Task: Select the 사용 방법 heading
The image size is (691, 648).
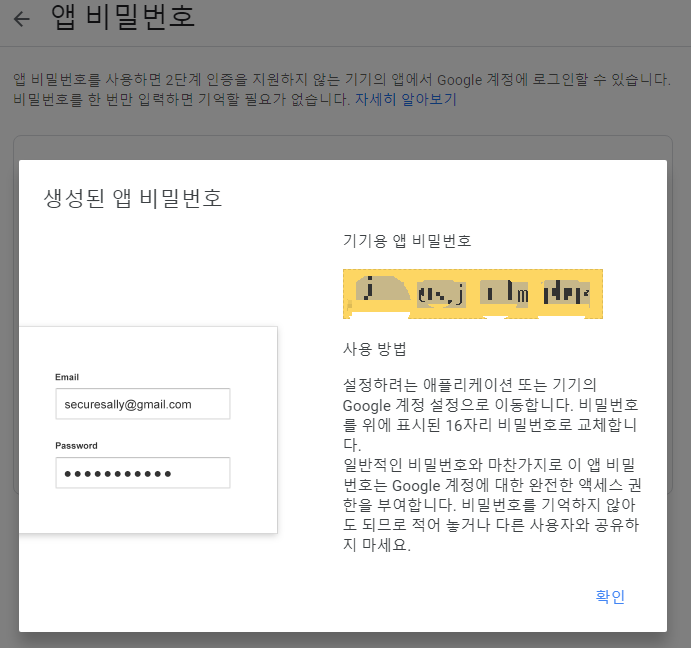Action: [x=375, y=349]
